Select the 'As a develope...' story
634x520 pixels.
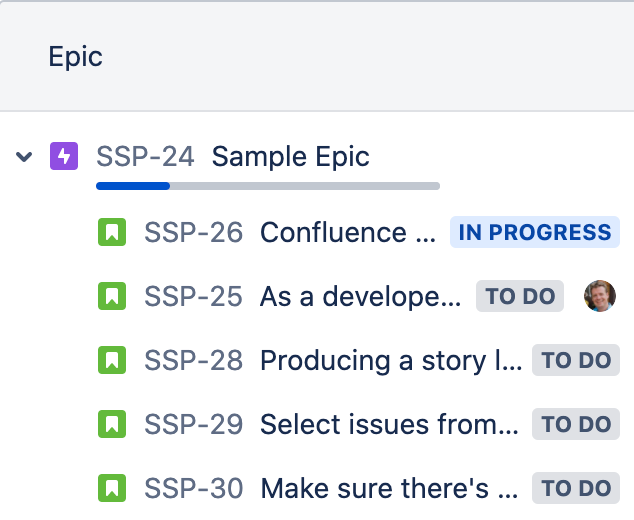tap(360, 296)
